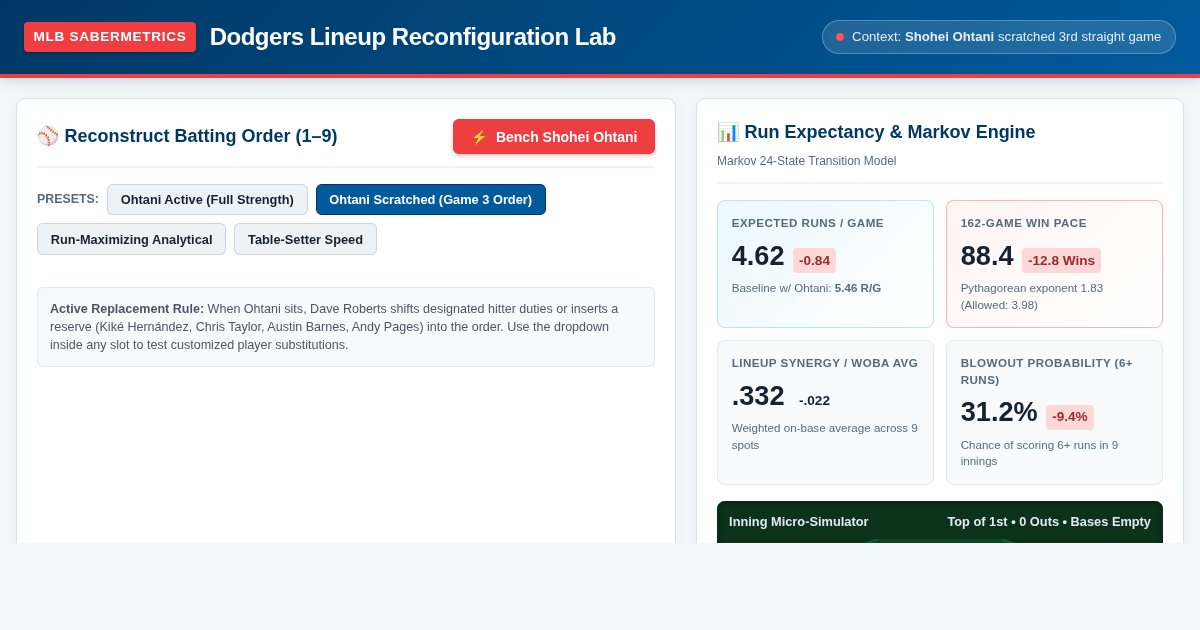Click the Lineup Synergy wOBA value .332
This screenshot has height=630, width=1200.
coord(758,396)
